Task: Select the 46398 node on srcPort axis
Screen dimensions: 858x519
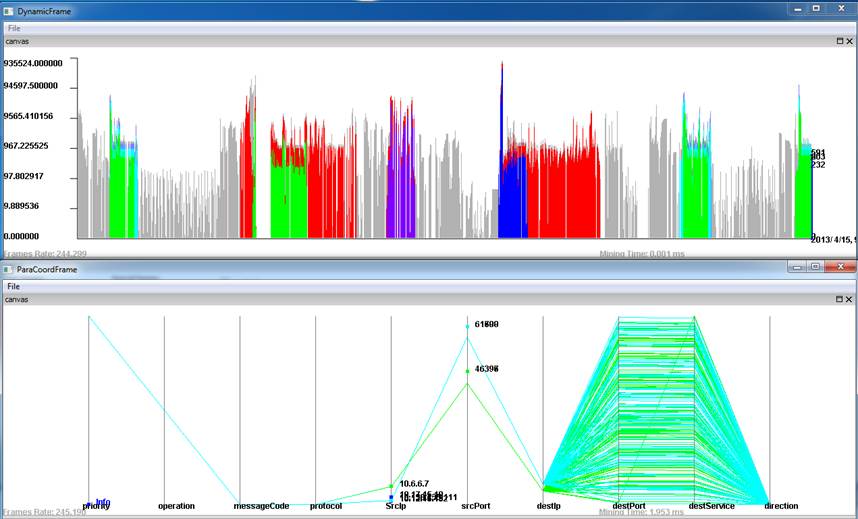Action: [x=467, y=371]
